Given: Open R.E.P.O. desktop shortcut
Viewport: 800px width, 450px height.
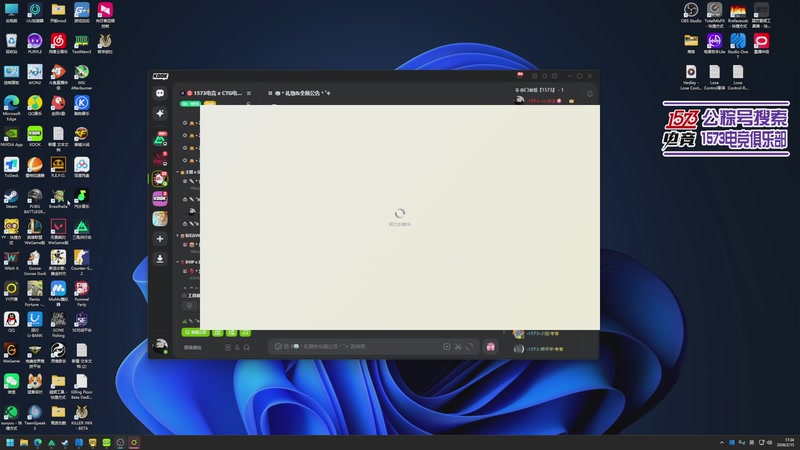Looking at the screenshot, I should (58, 167).
